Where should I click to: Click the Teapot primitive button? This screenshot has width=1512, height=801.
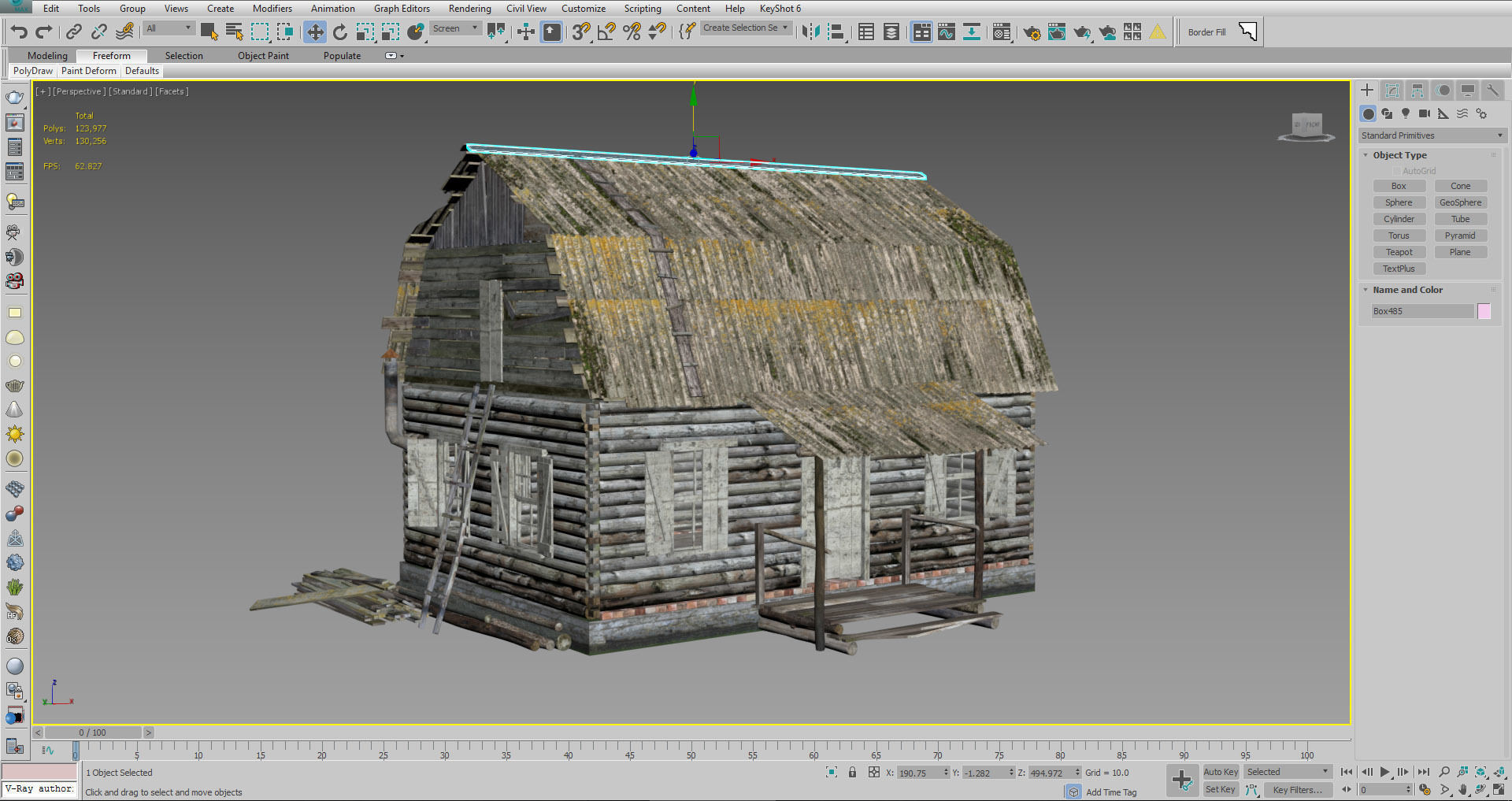[1399, 252]
